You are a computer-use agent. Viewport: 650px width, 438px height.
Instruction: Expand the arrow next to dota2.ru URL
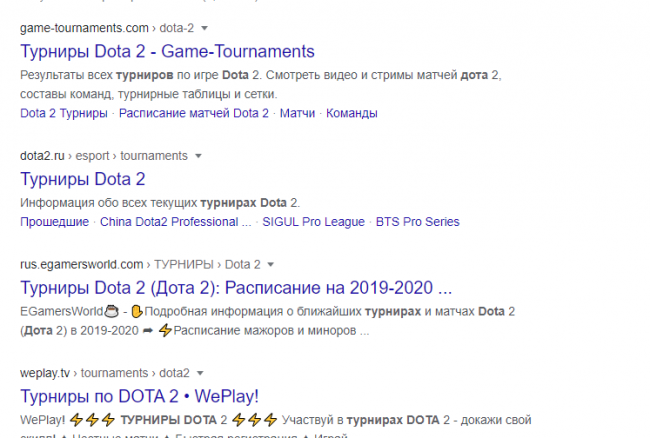coord(198,156)
